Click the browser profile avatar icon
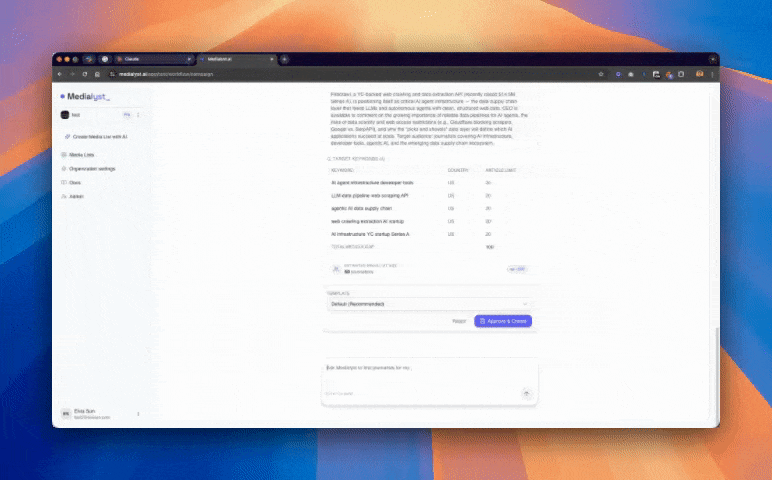Image resolution: width=772 pixels, height=480 pixels. click(x=699, y=74)
